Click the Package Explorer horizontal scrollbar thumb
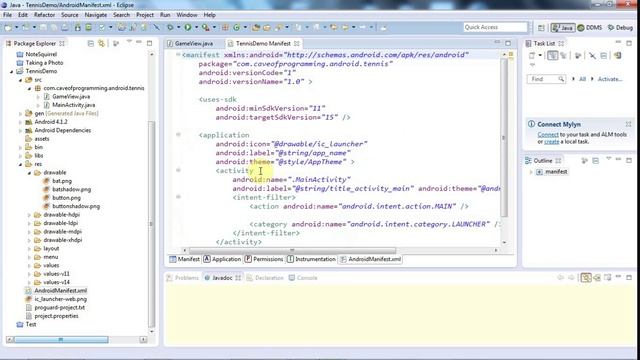 coord(61,340)
